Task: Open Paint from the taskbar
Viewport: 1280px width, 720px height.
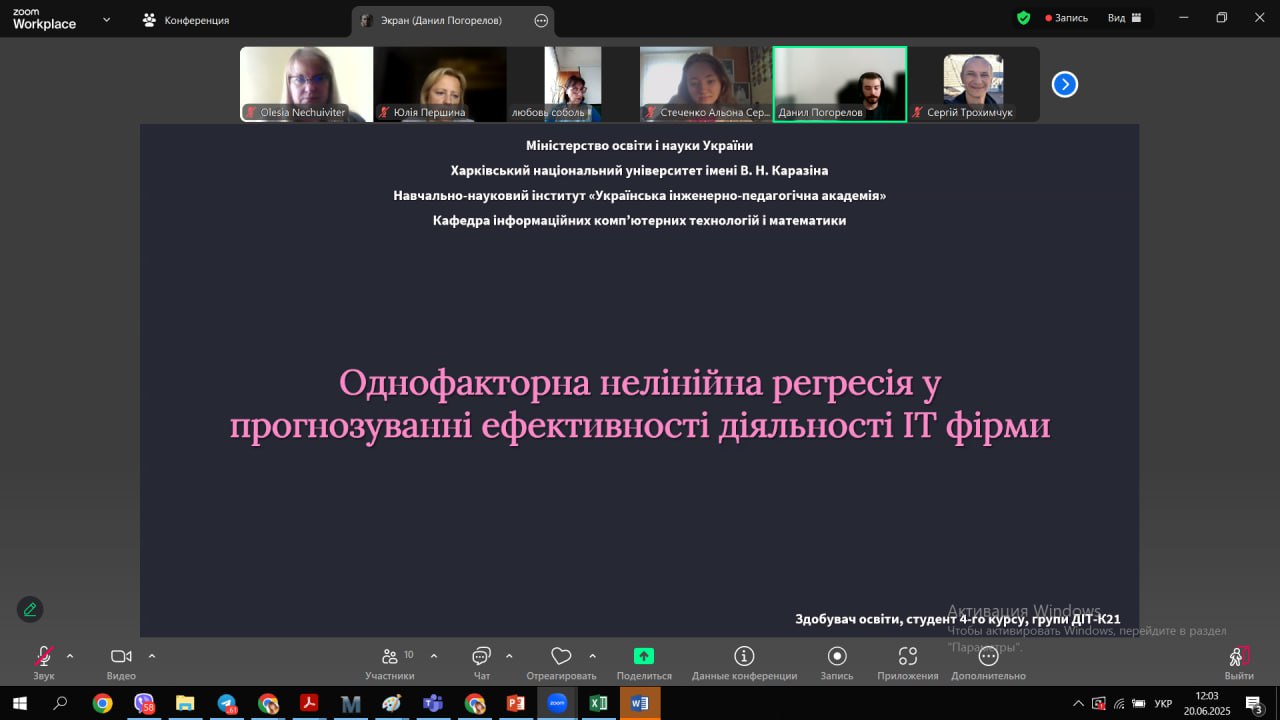Action: point(391,703)
